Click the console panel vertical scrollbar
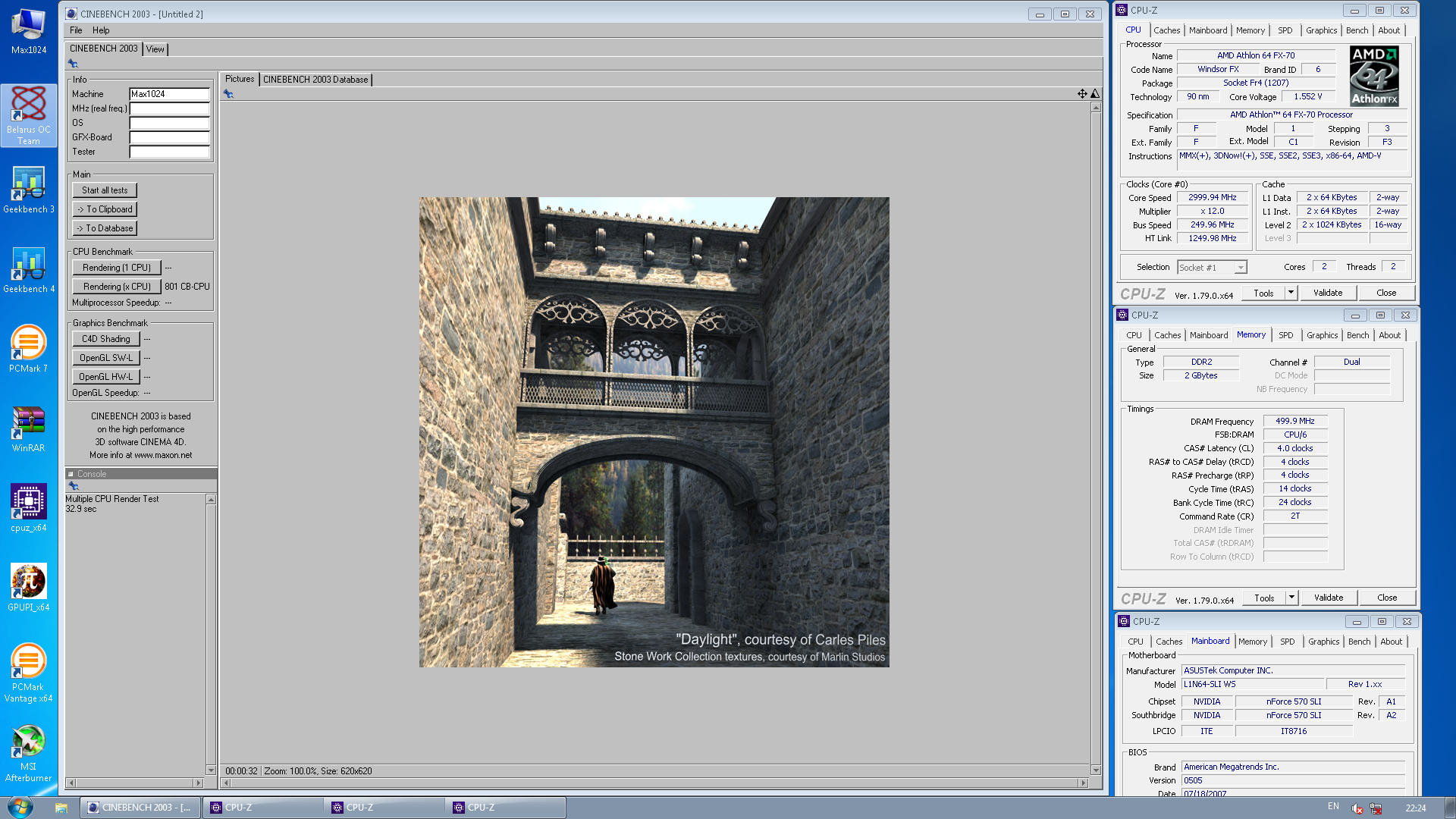This screenshot has width=1456, height=819. pos(211,635)
